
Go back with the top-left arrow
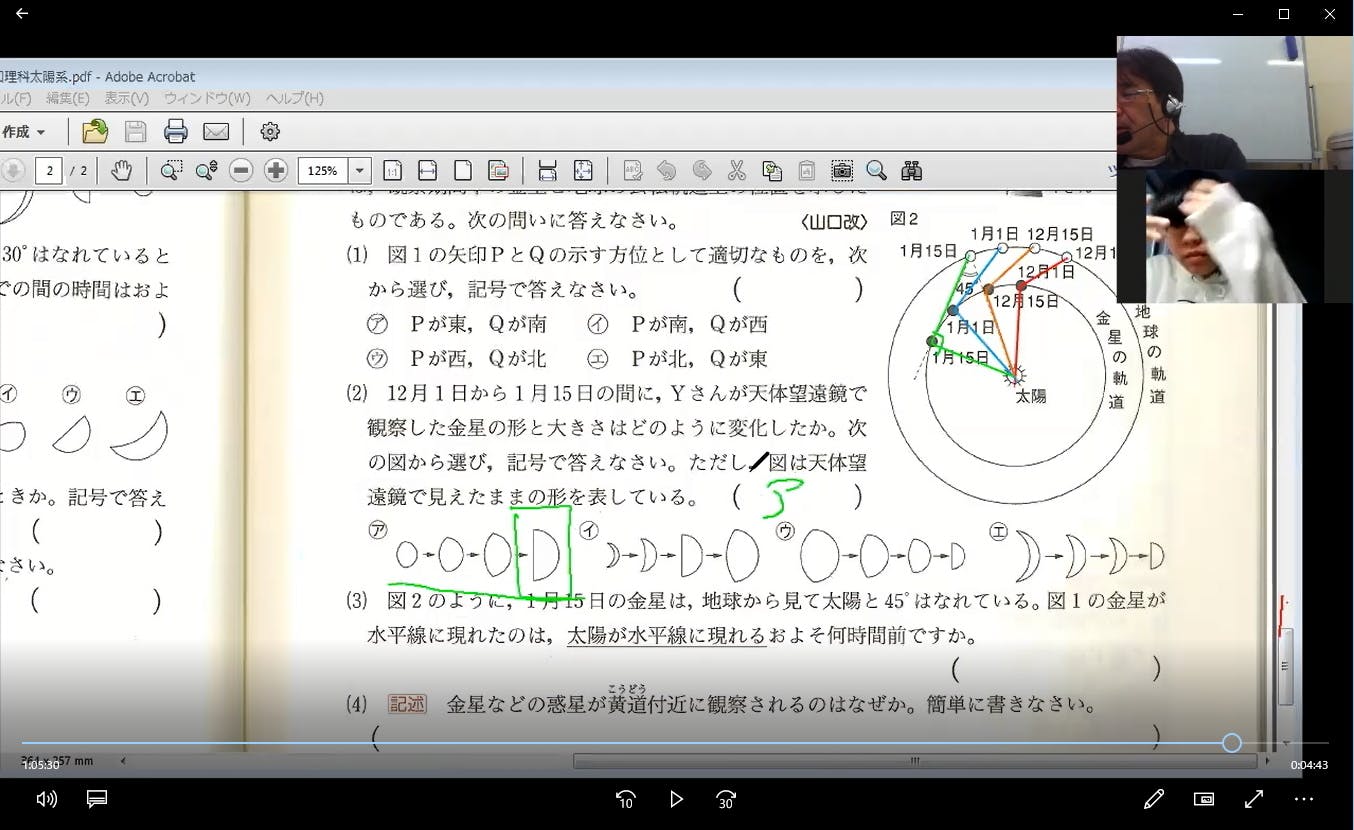coord(22,14)
